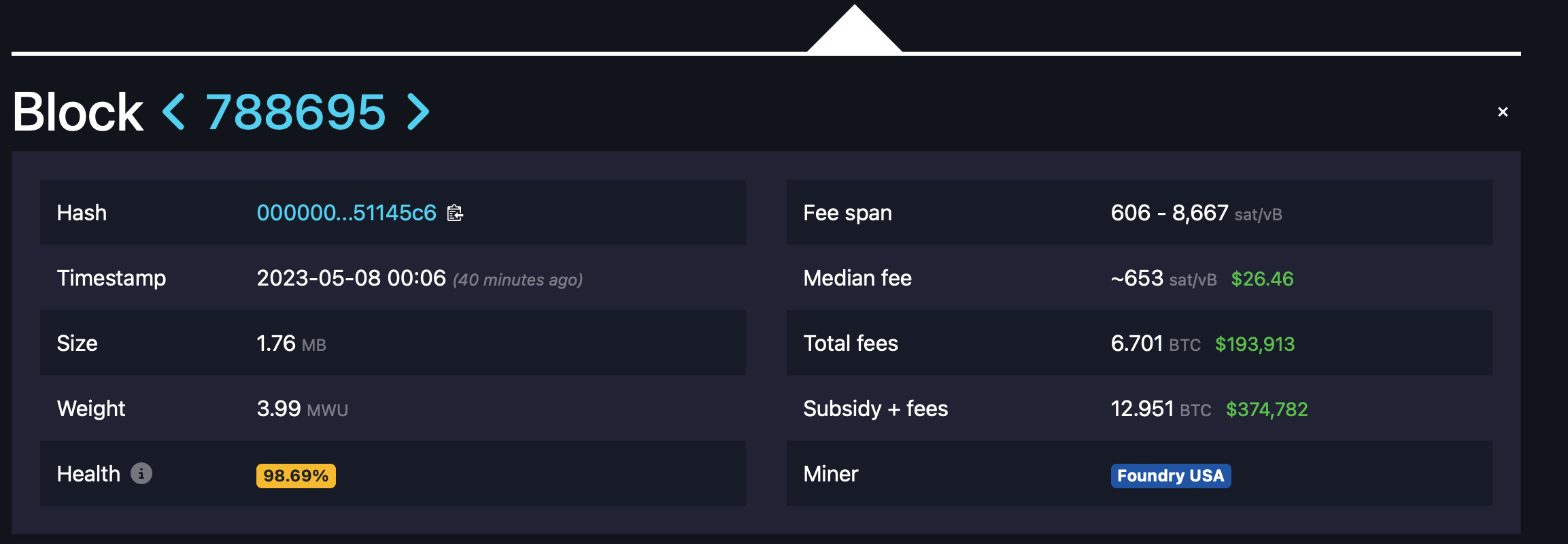Go to the previous block with left chevron
The image size is (1568, 544).
point(173,112)
